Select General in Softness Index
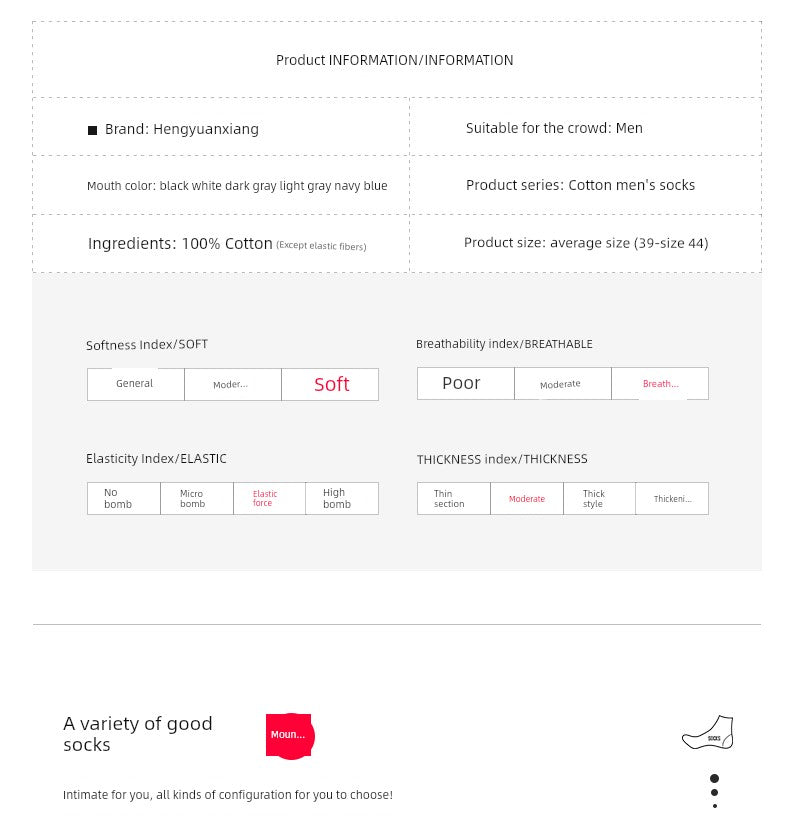790x839 pixels. click(135, 384)
